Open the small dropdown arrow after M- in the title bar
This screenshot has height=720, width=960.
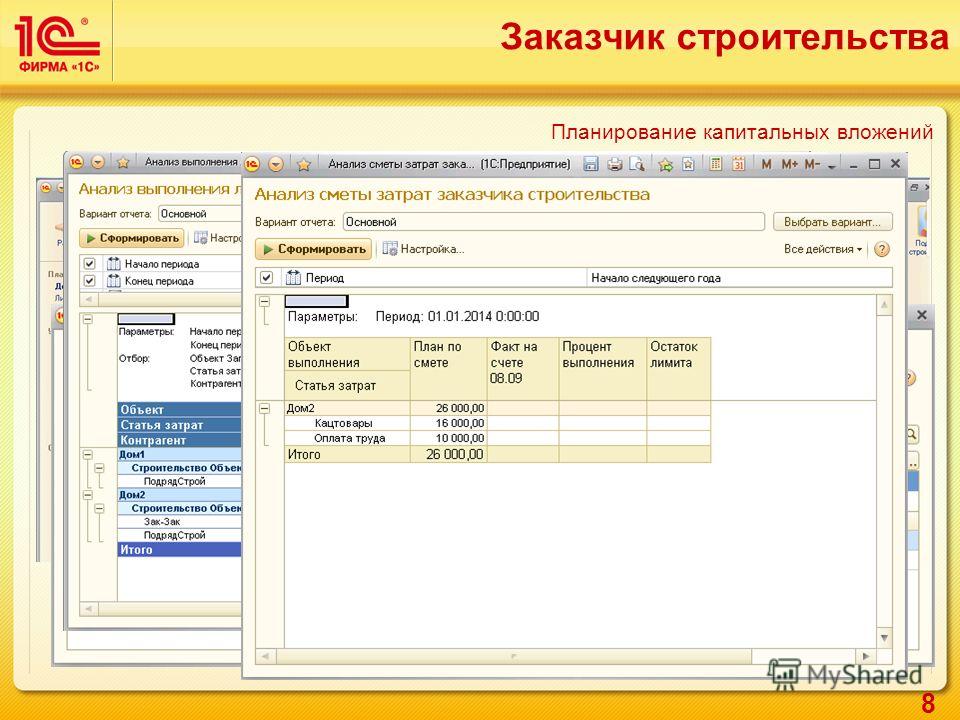(831, 167)
